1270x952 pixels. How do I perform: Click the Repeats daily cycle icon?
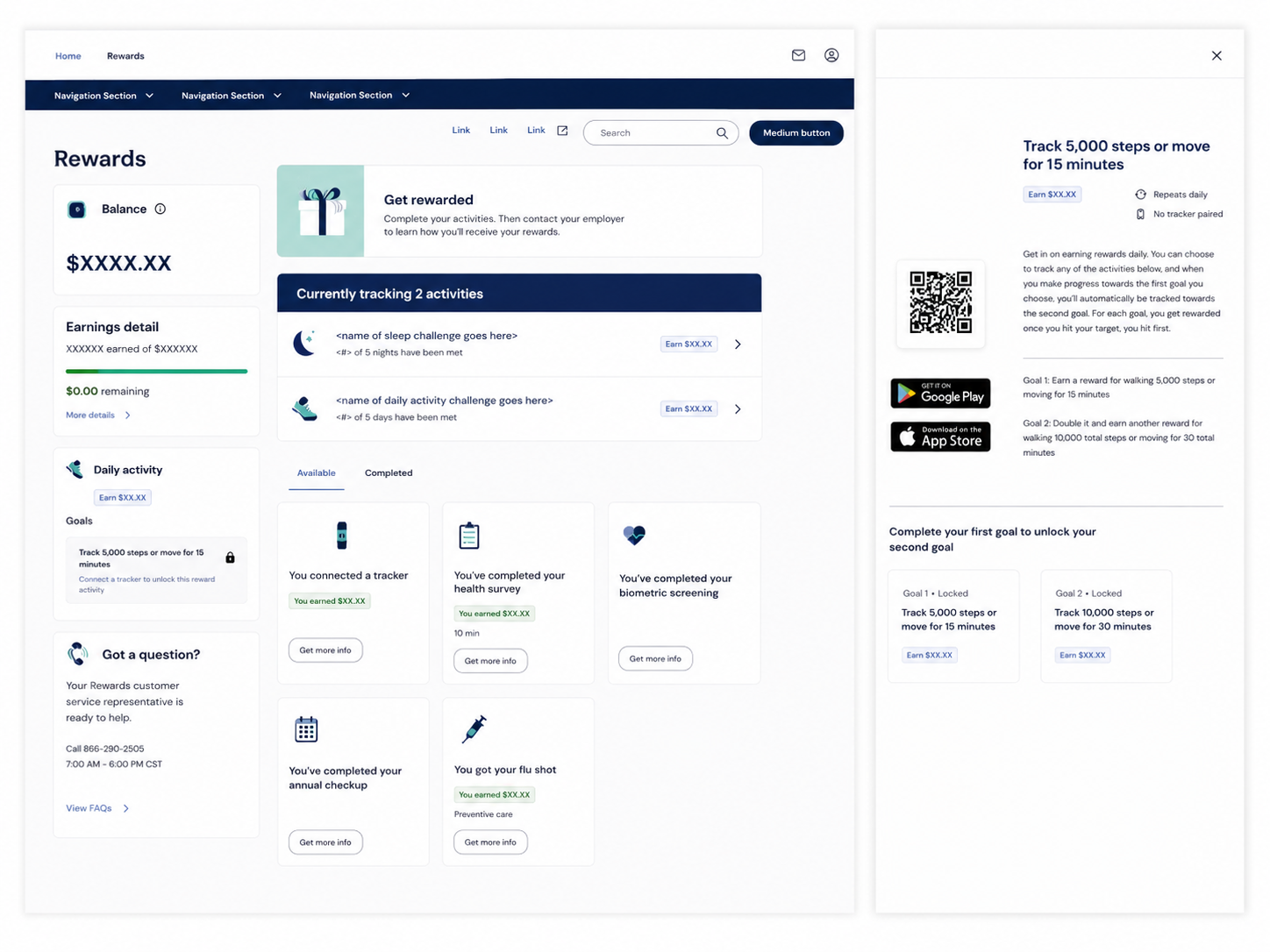coord(1140,195)
